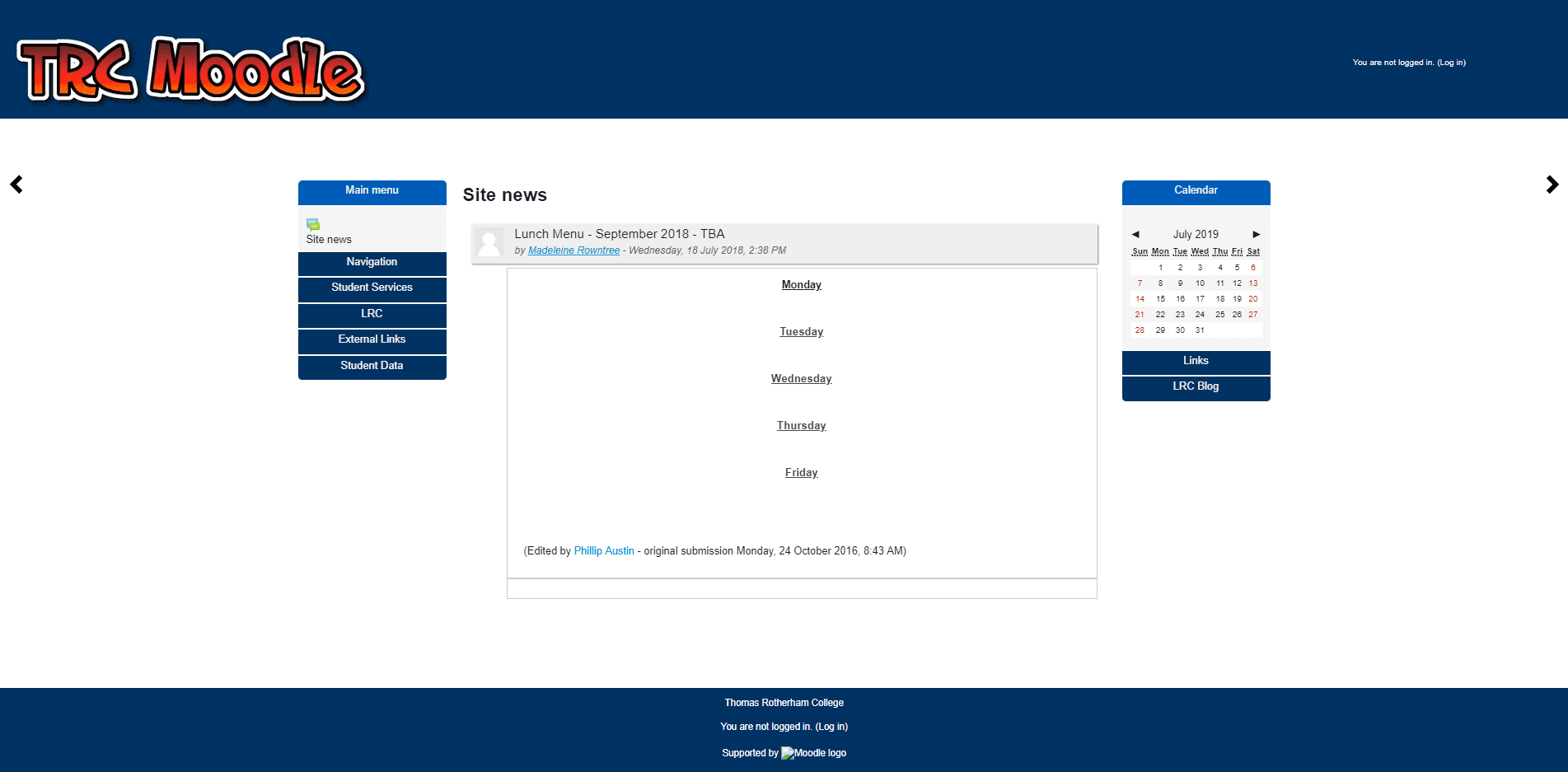Select July 7 in the calendar
1568x772 pixels.
pos(1140,283)
